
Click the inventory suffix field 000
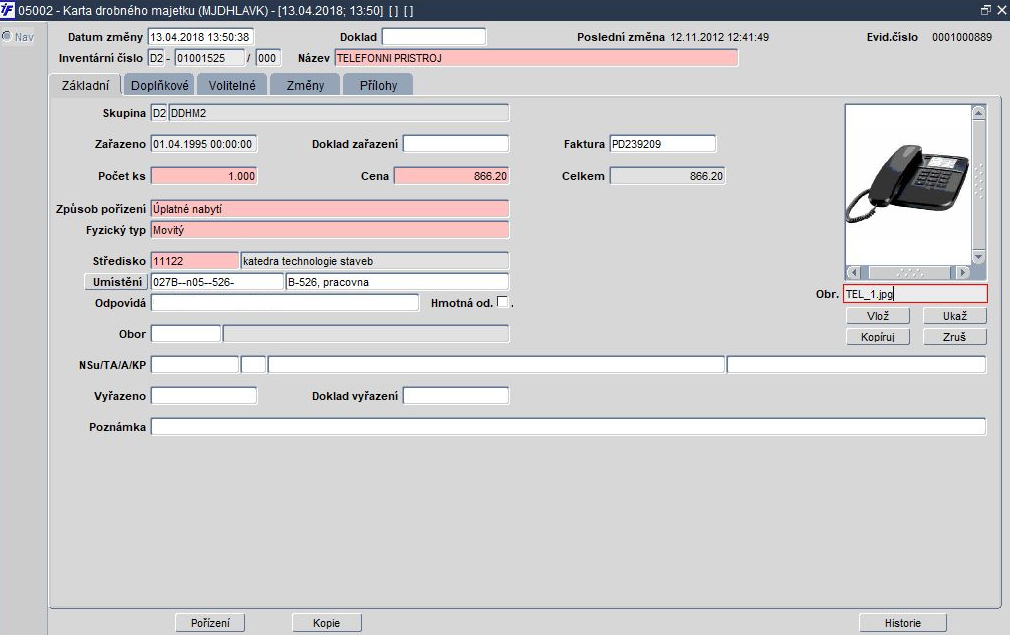[268, 58]
